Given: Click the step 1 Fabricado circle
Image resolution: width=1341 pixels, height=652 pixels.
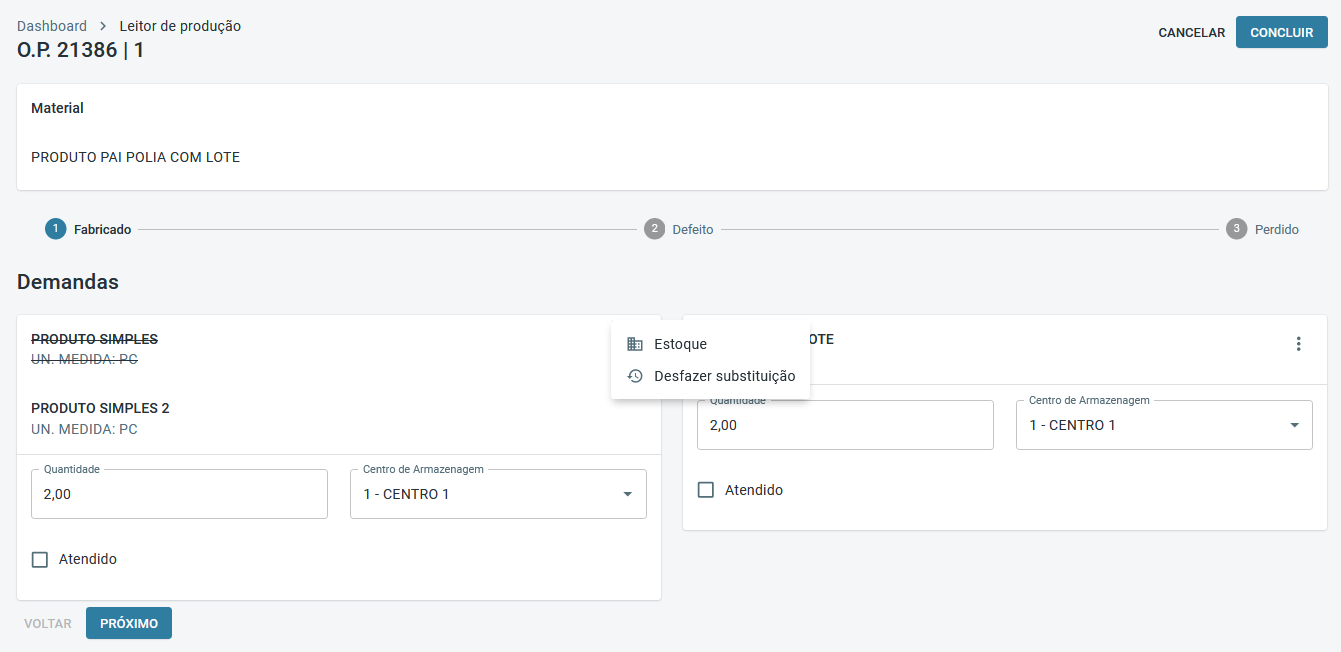Looking at the screenshot, I should click(55, 229).
